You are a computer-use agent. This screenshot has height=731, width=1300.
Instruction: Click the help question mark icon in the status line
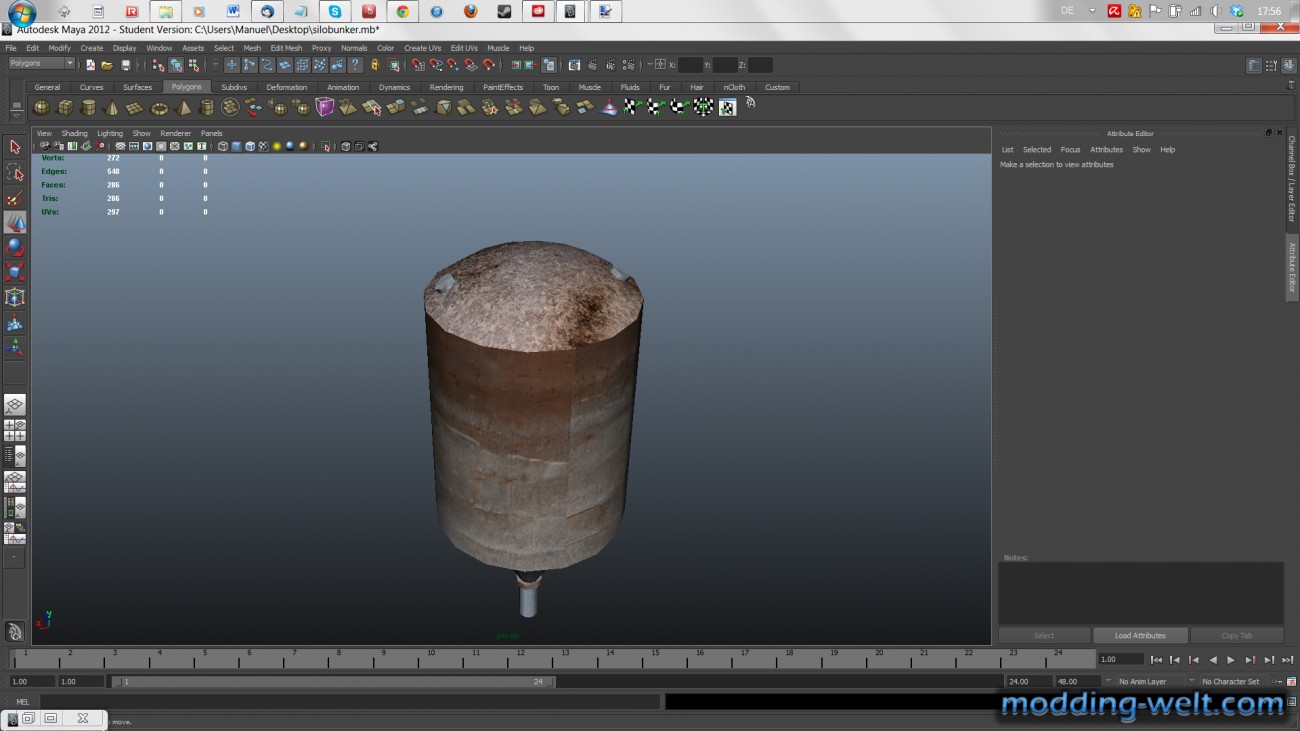coord(355,65)
